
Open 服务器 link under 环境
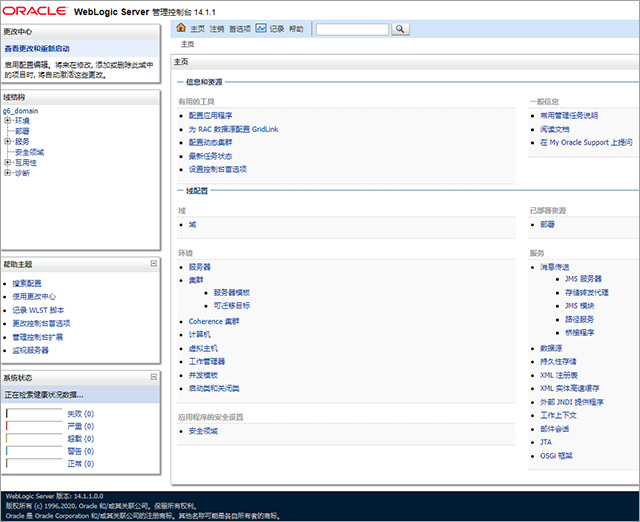(x=200, y=267)
